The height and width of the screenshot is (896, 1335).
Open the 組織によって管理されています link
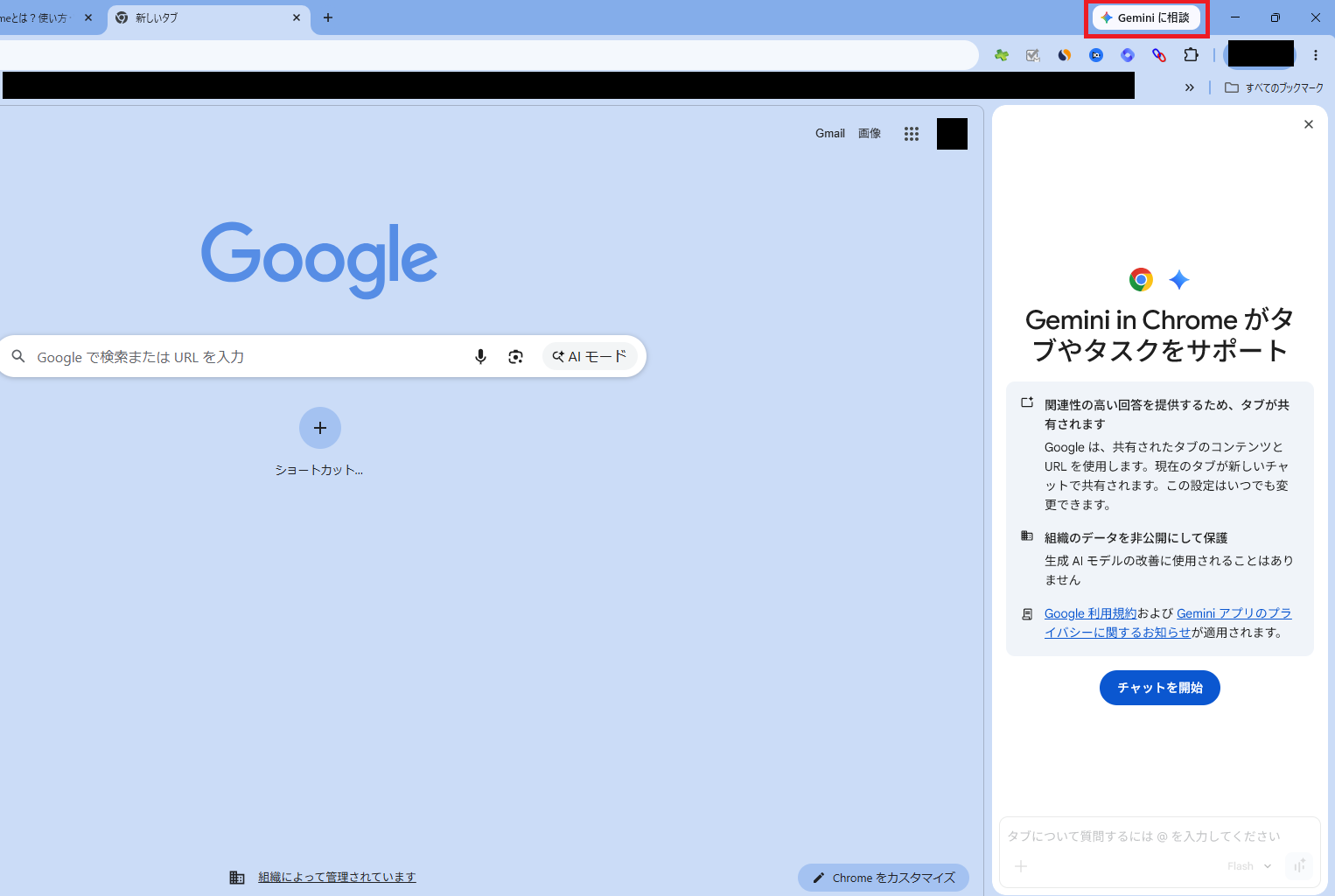pos(337,878)
